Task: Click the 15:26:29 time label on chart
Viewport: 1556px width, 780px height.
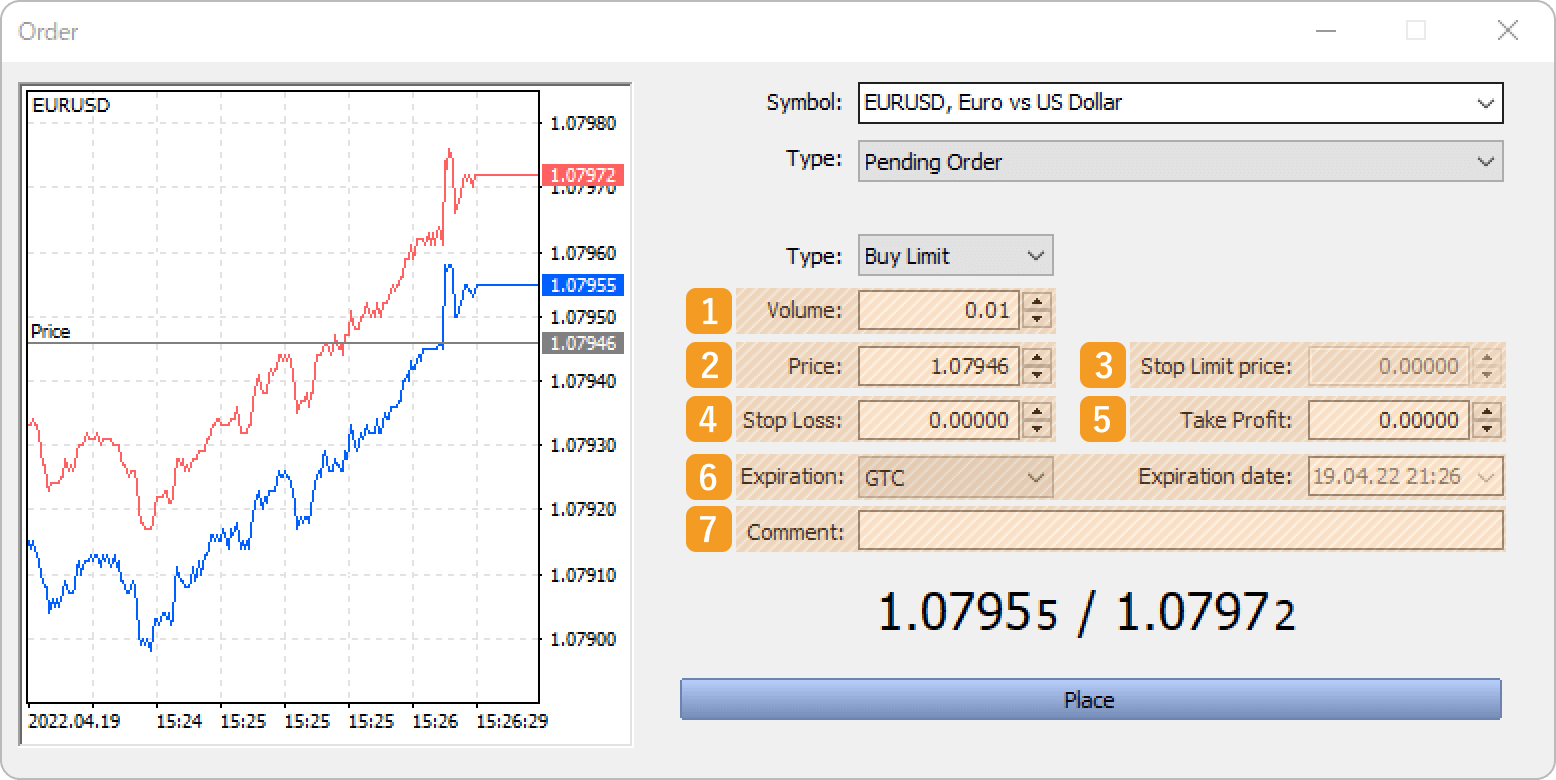Action: tap(512, 721)
